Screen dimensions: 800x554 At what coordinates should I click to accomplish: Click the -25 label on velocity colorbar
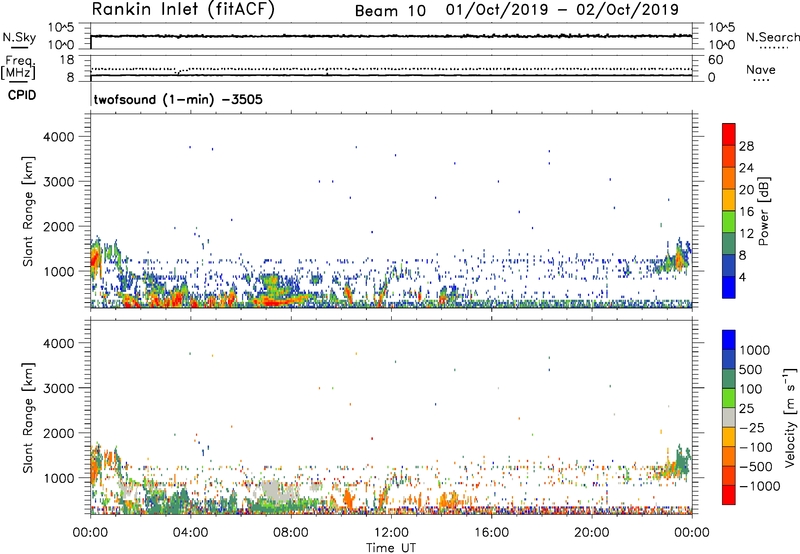click(752, 427)
